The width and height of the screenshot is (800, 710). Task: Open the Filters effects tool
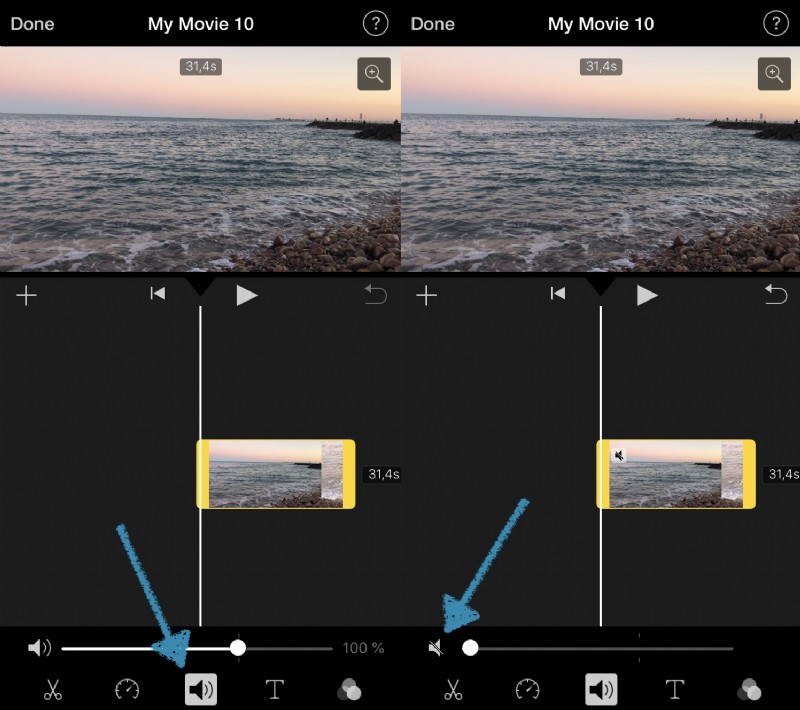point(349,689)
